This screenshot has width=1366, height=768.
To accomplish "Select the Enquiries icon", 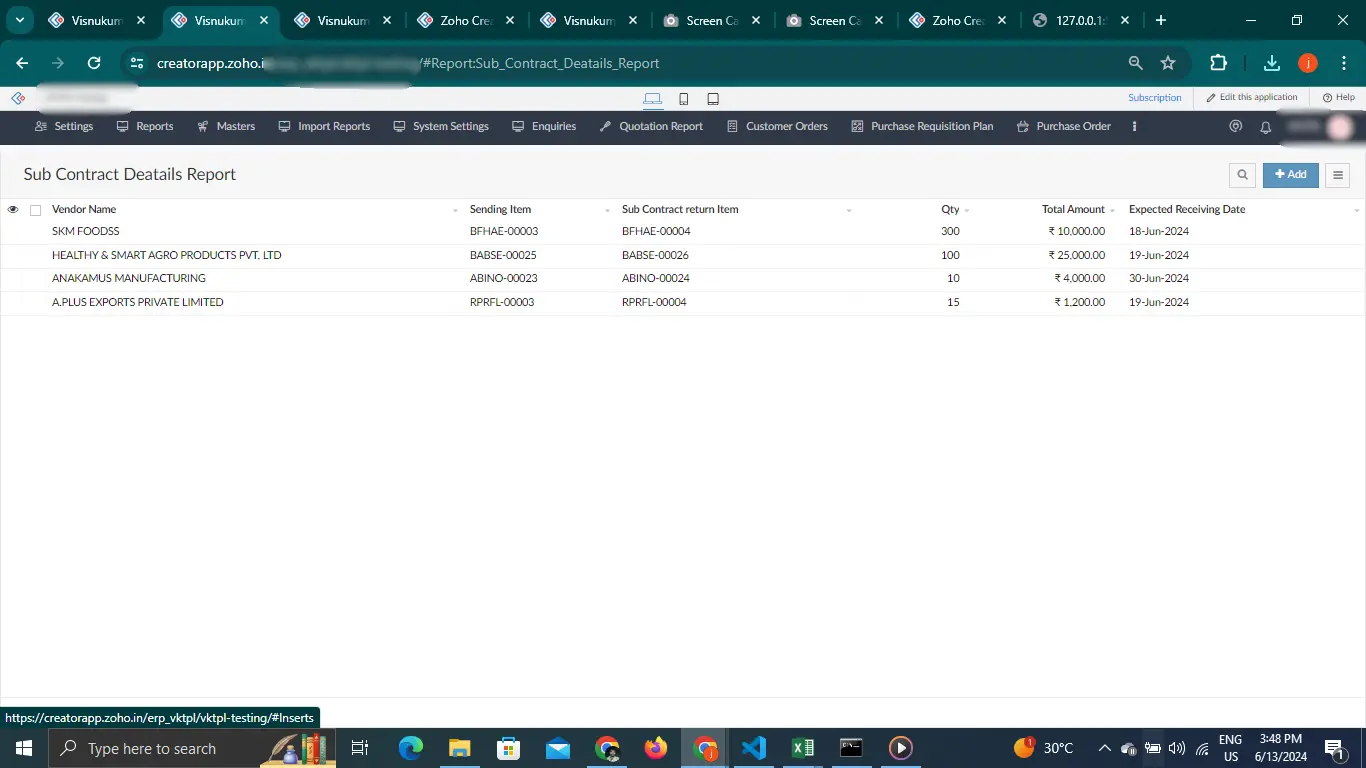I will pyautogui.click(x=516, y=126).
